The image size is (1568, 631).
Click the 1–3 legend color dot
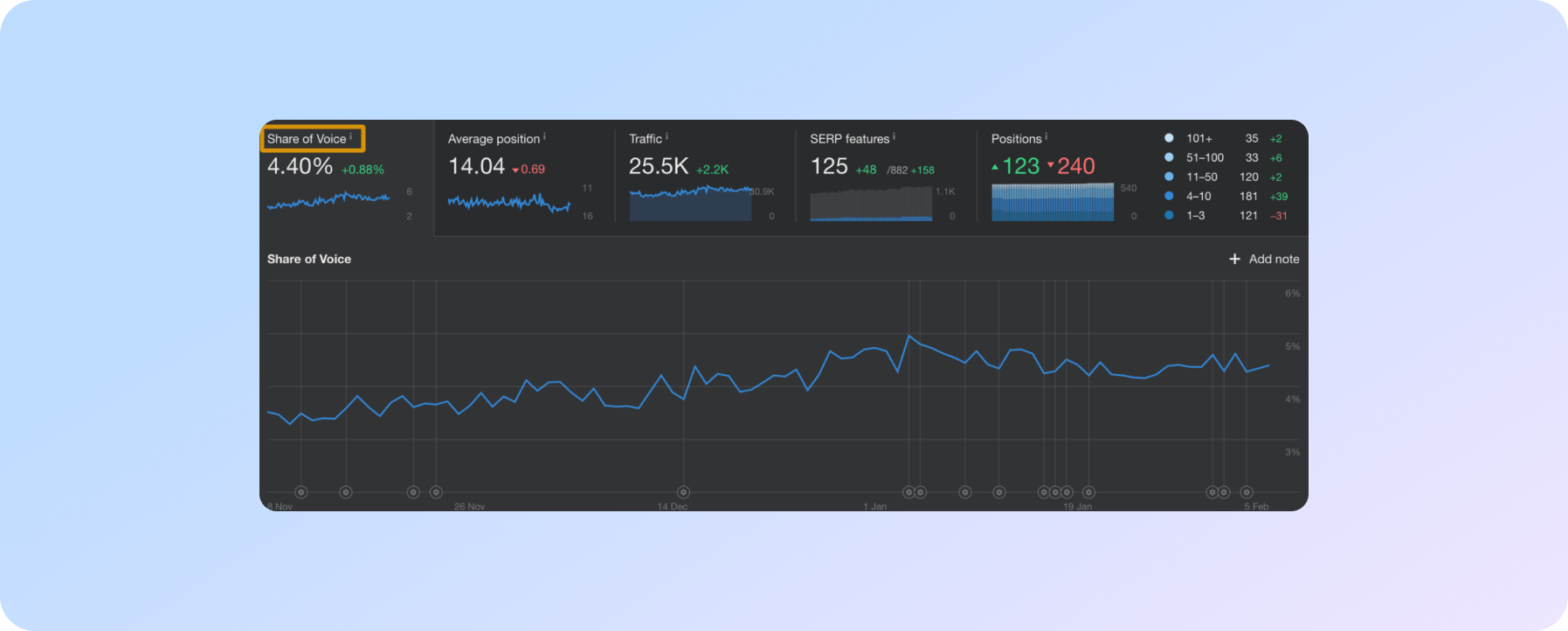pos(1169,215)
